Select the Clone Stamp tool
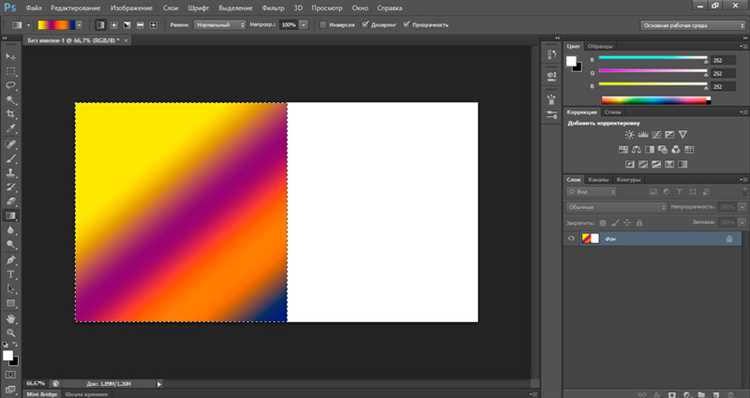 coord(11,173)
